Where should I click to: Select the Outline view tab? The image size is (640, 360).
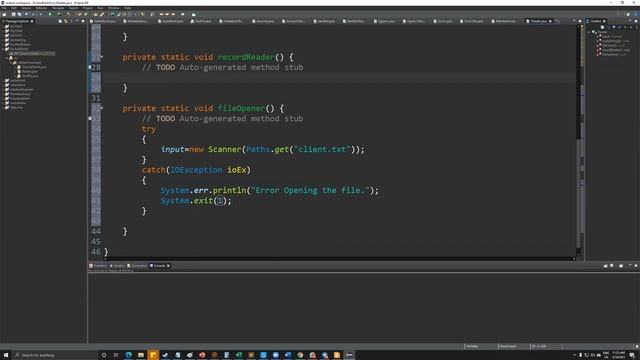tap(596, 21)
